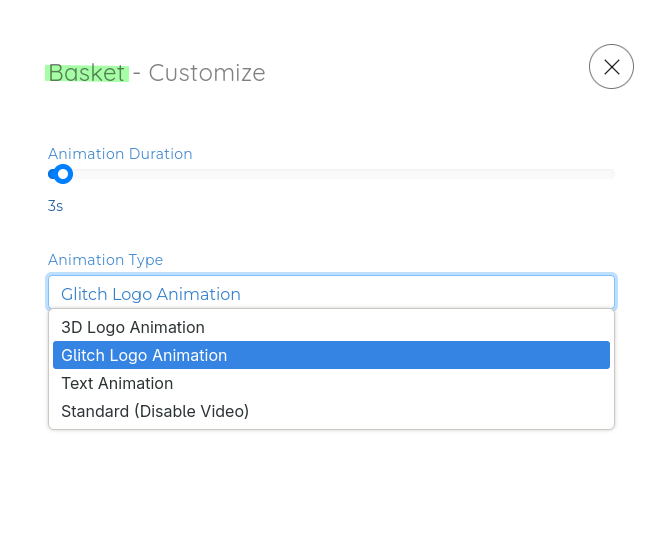664x553 pixels.
Task: Click the 3s duration value text
Action: tap(55, 206)
